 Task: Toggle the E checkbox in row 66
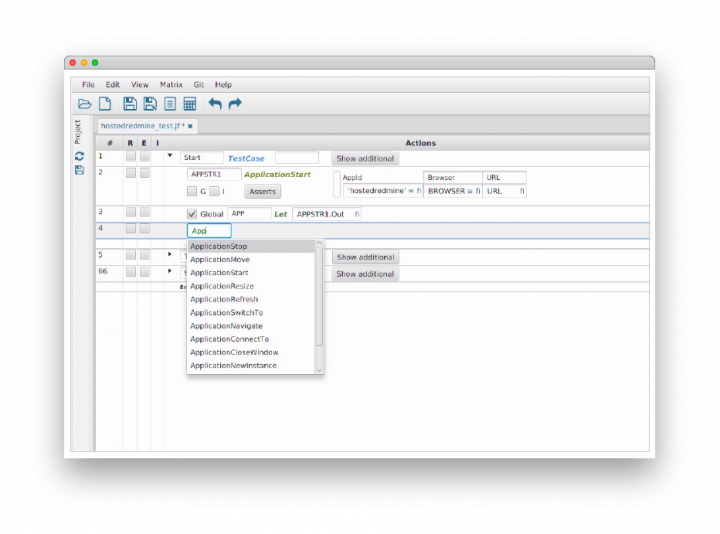pyautogui.click(x=145, y=271)
